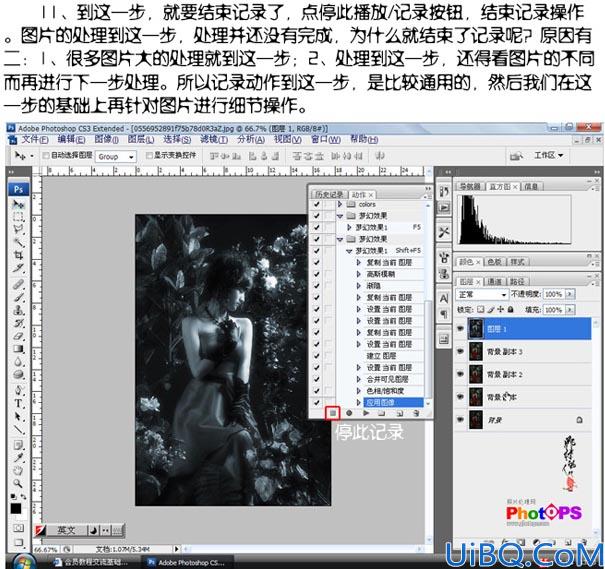This screenshot has width=605, height=569.
Task: Toggle checkmark for 高斯模糊 action step
Action: pyautogui.click(x=317, y=274)
